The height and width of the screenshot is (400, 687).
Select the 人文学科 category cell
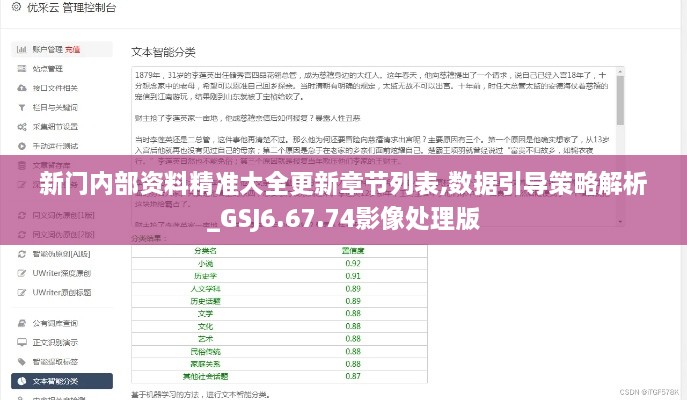205,289
